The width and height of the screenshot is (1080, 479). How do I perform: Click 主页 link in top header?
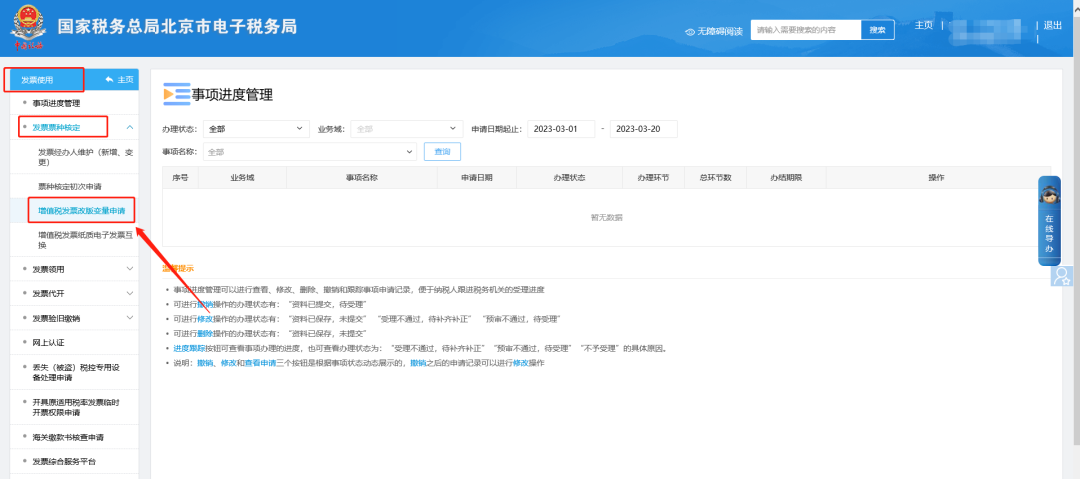(x=924, y=26)
